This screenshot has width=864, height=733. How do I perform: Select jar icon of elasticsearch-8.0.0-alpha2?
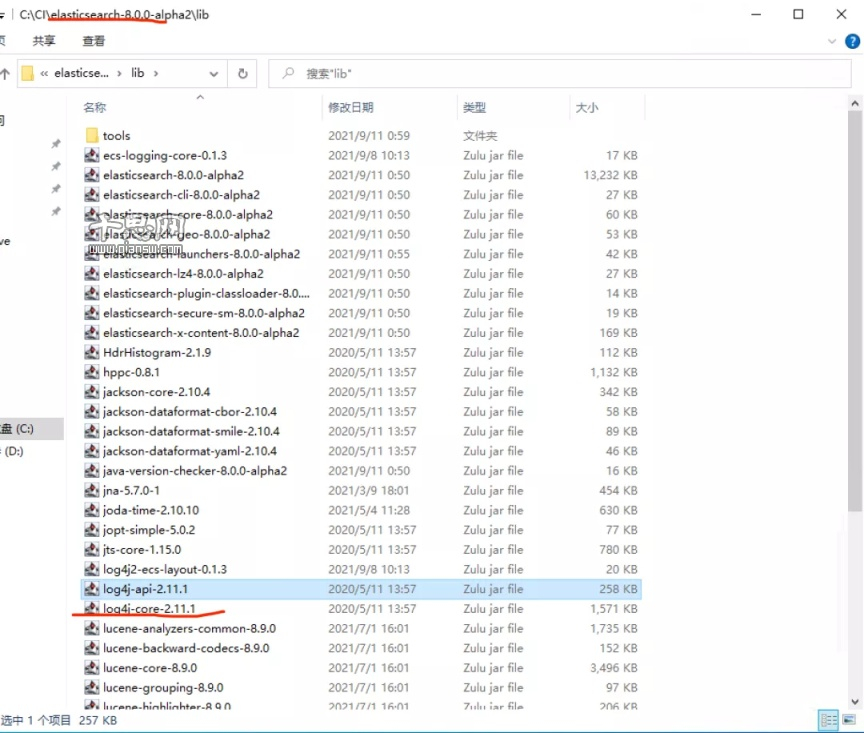pos(92,175)
